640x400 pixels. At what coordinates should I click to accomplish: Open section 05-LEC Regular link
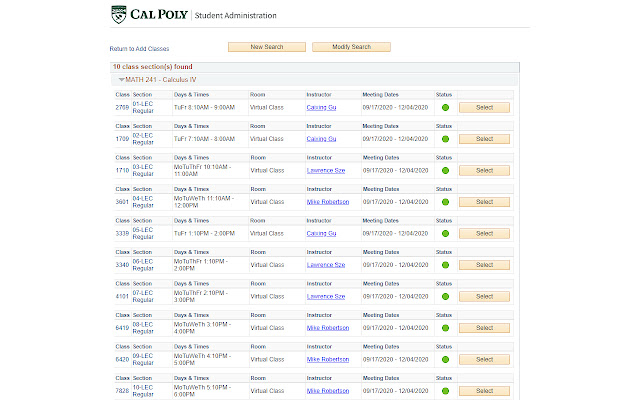pos(143,233)
